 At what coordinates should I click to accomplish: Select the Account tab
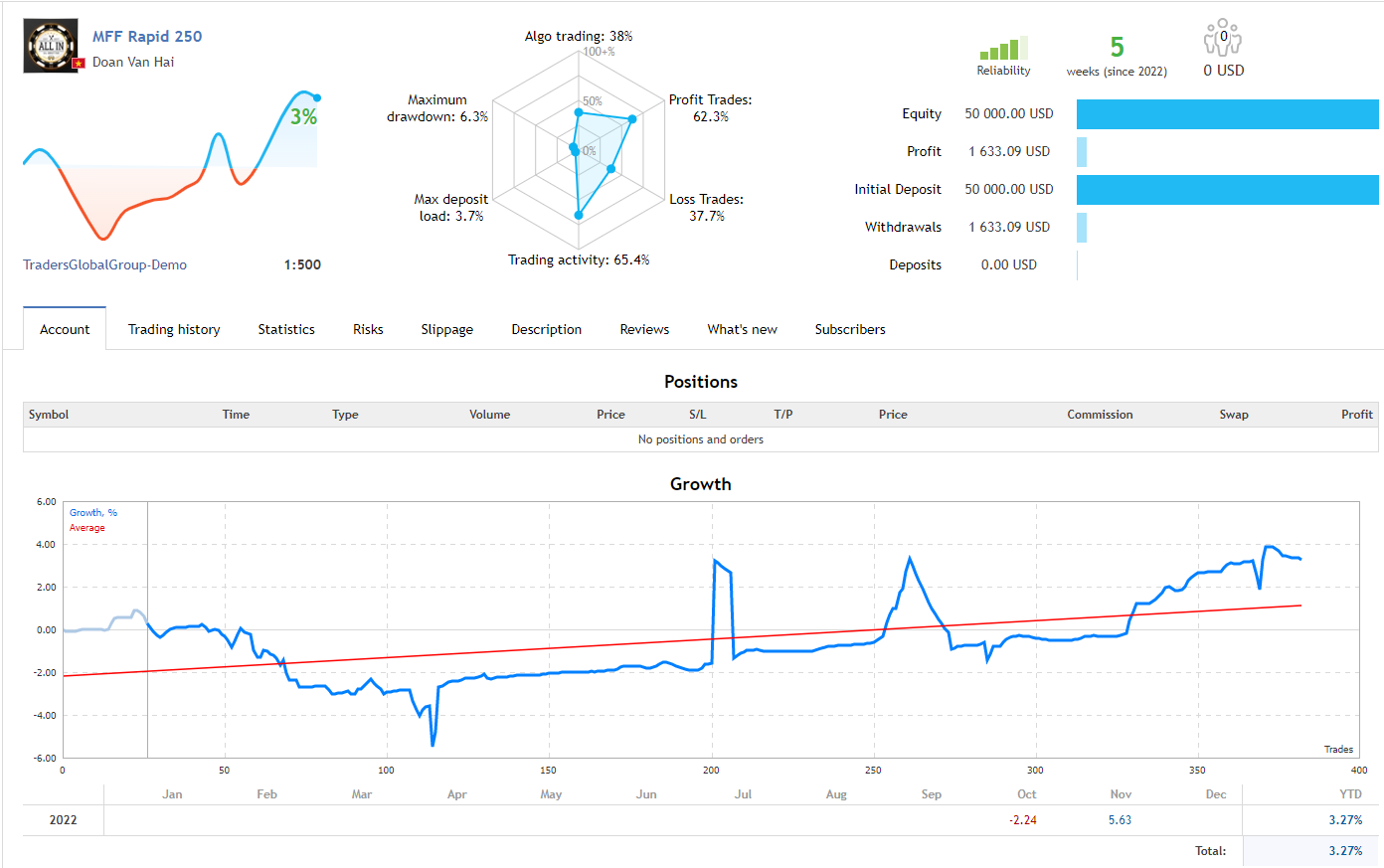point(65,329)
